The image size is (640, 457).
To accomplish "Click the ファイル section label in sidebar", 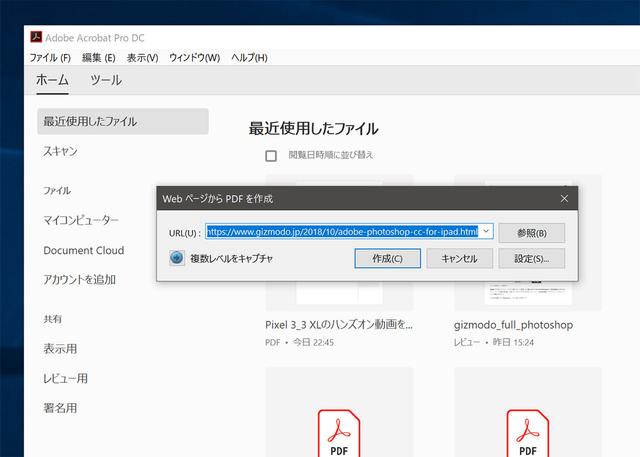I will pyautogui.click(x=57, y=191).
